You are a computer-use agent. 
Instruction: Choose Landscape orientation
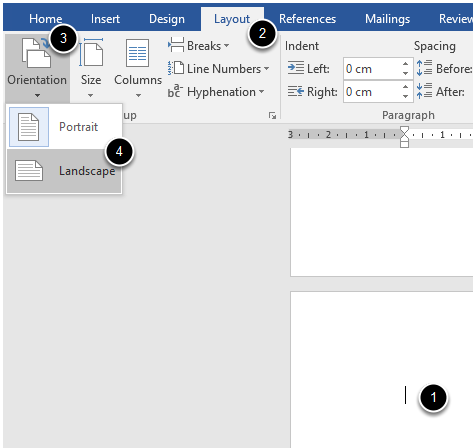64,171
